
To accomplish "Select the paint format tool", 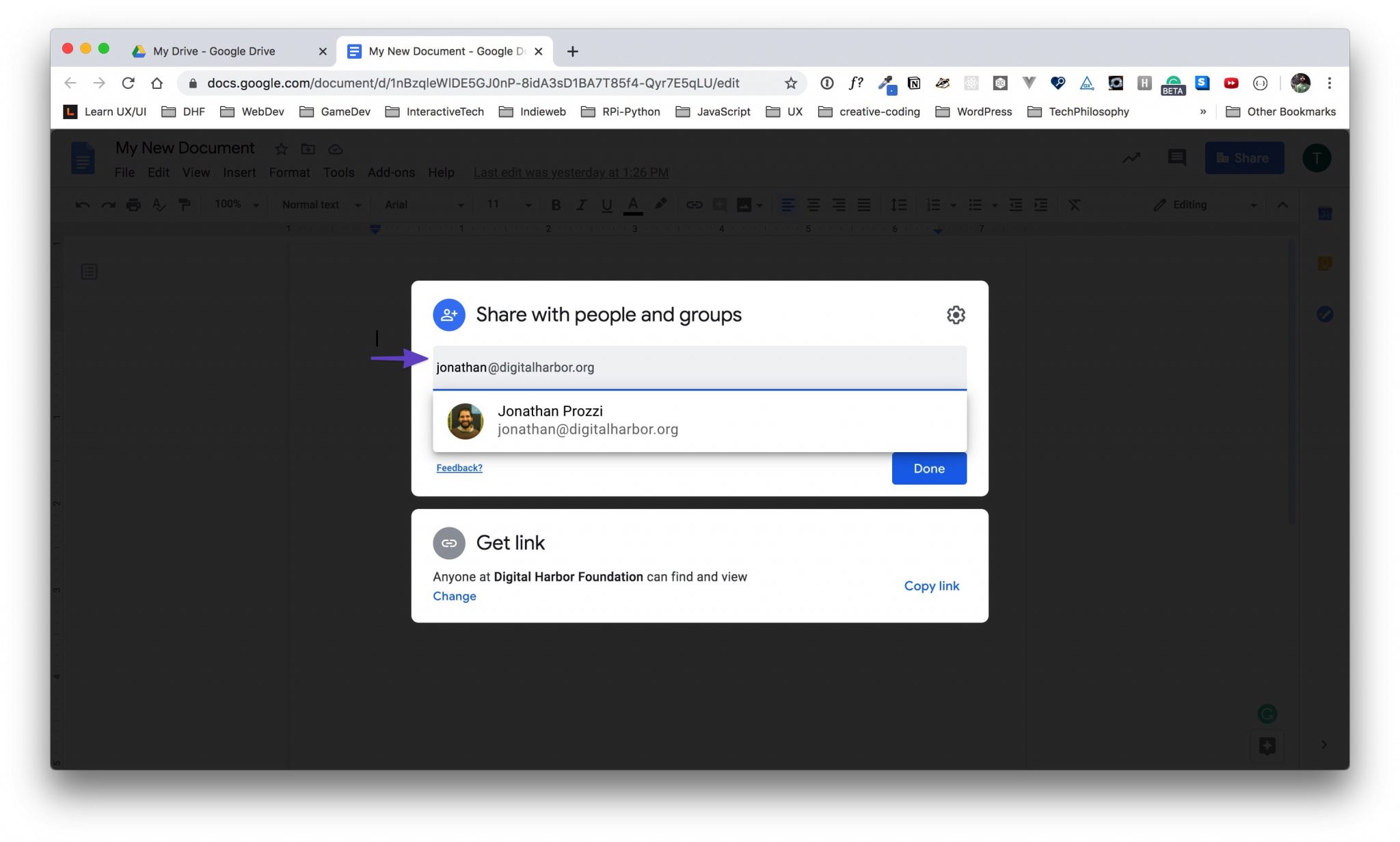I will coord(185,205).
